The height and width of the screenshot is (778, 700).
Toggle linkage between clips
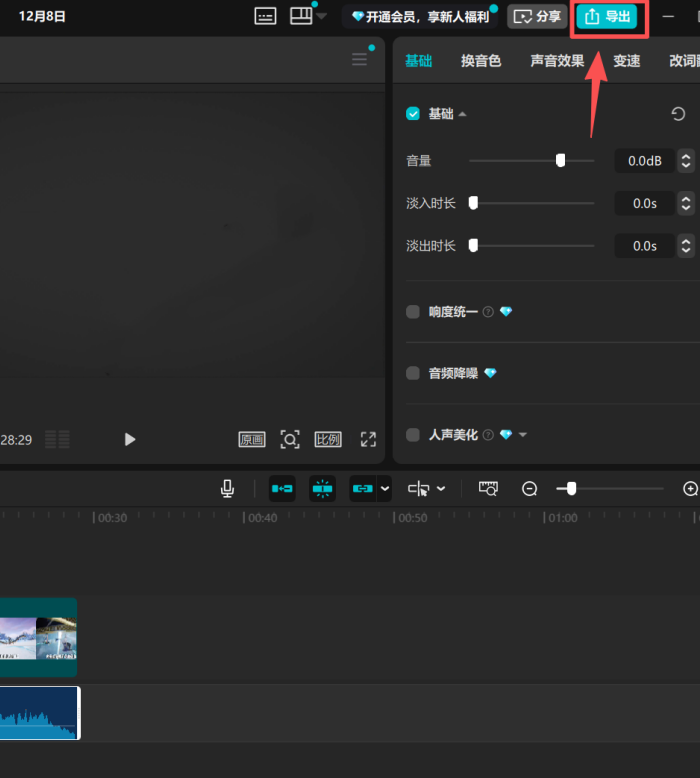click(363, 489)
